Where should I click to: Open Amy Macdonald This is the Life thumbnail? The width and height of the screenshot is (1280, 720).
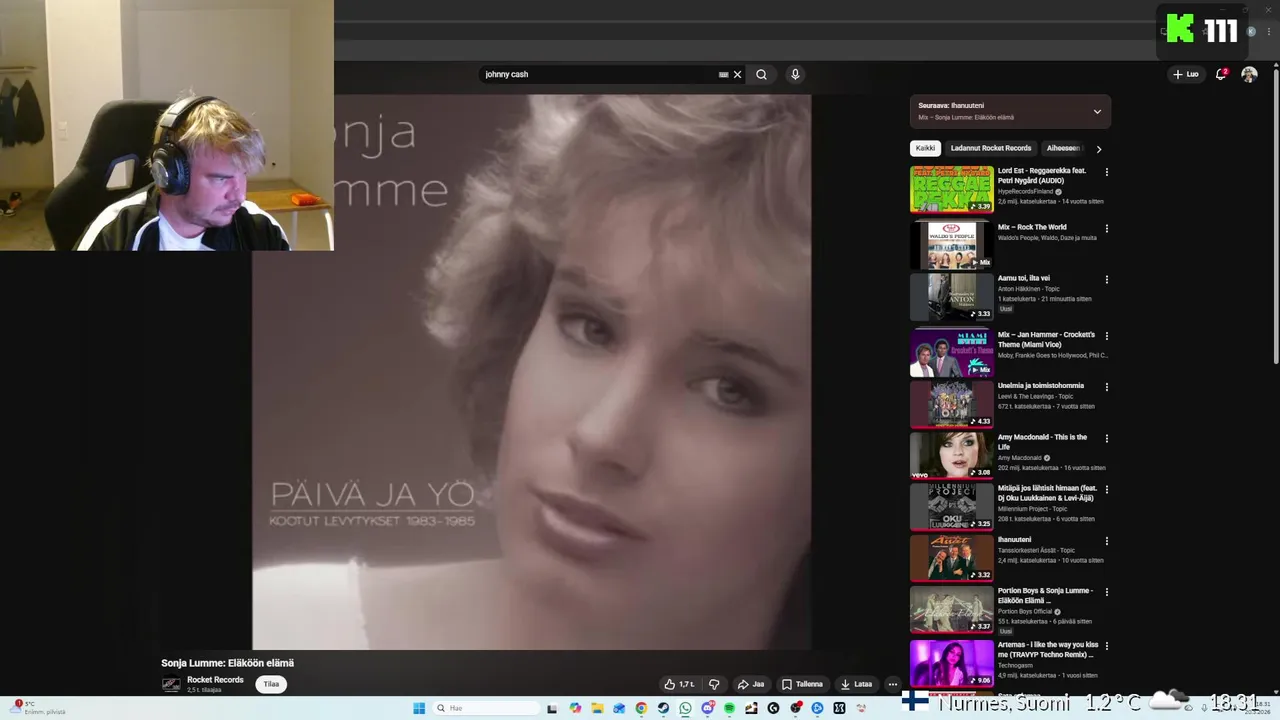[951, 455]
